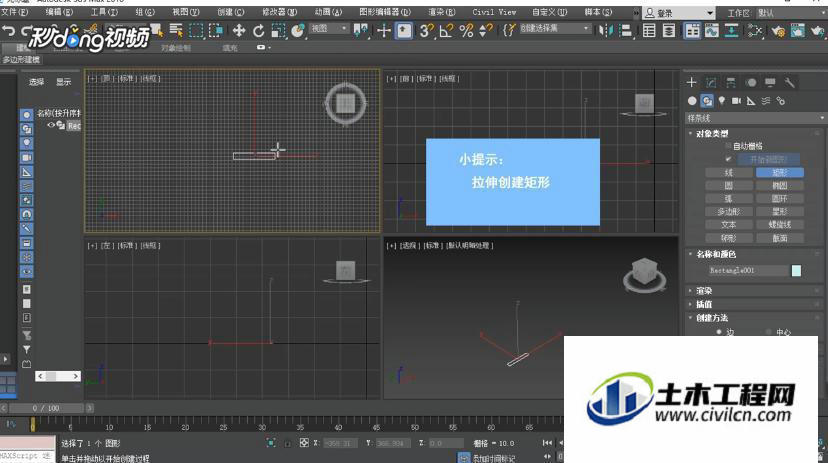Click 椭圆 shape button
Image resolution: width=828 pixels, height=463 pixels.
click(x=780, y=186)
